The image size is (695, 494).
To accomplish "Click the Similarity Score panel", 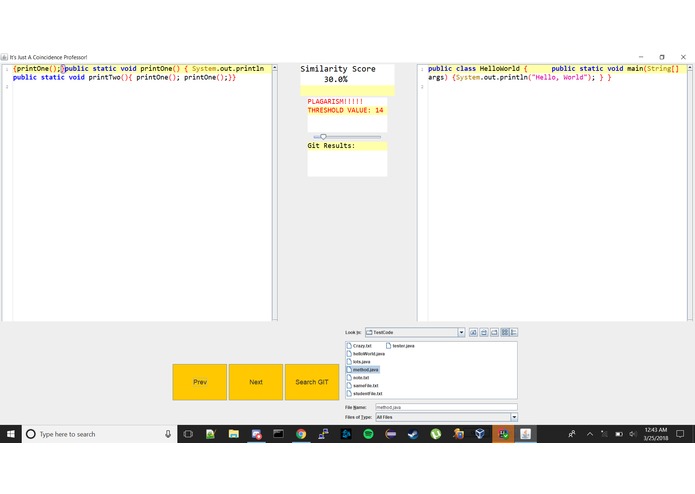I will coord(347,79).
